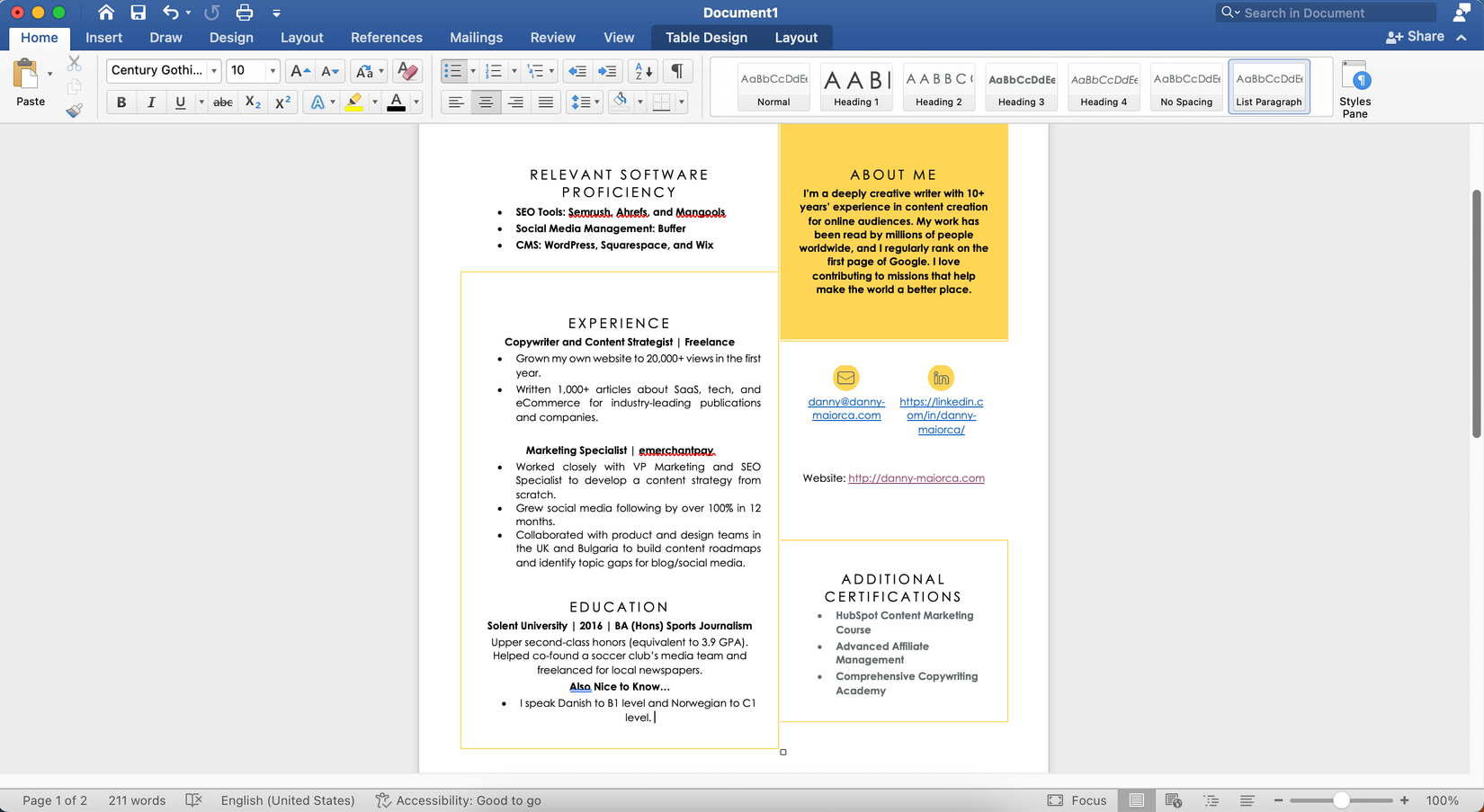Apply subscript formatting

(x=254, y=103)
